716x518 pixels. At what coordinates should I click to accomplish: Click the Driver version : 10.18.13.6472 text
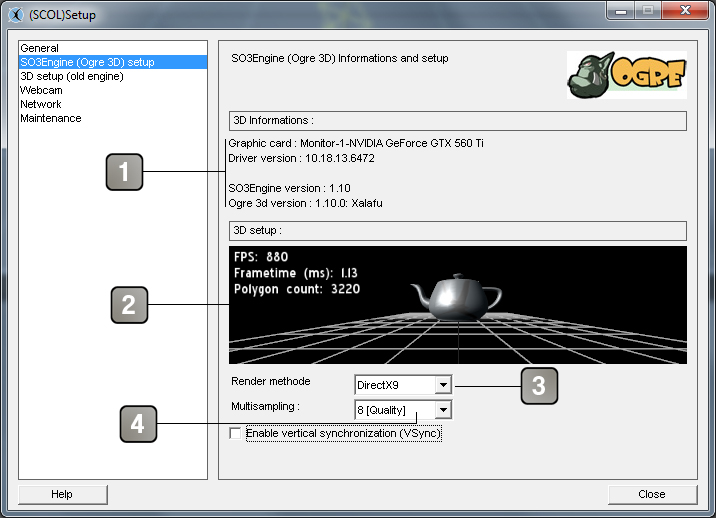click(x=301, y=159)
